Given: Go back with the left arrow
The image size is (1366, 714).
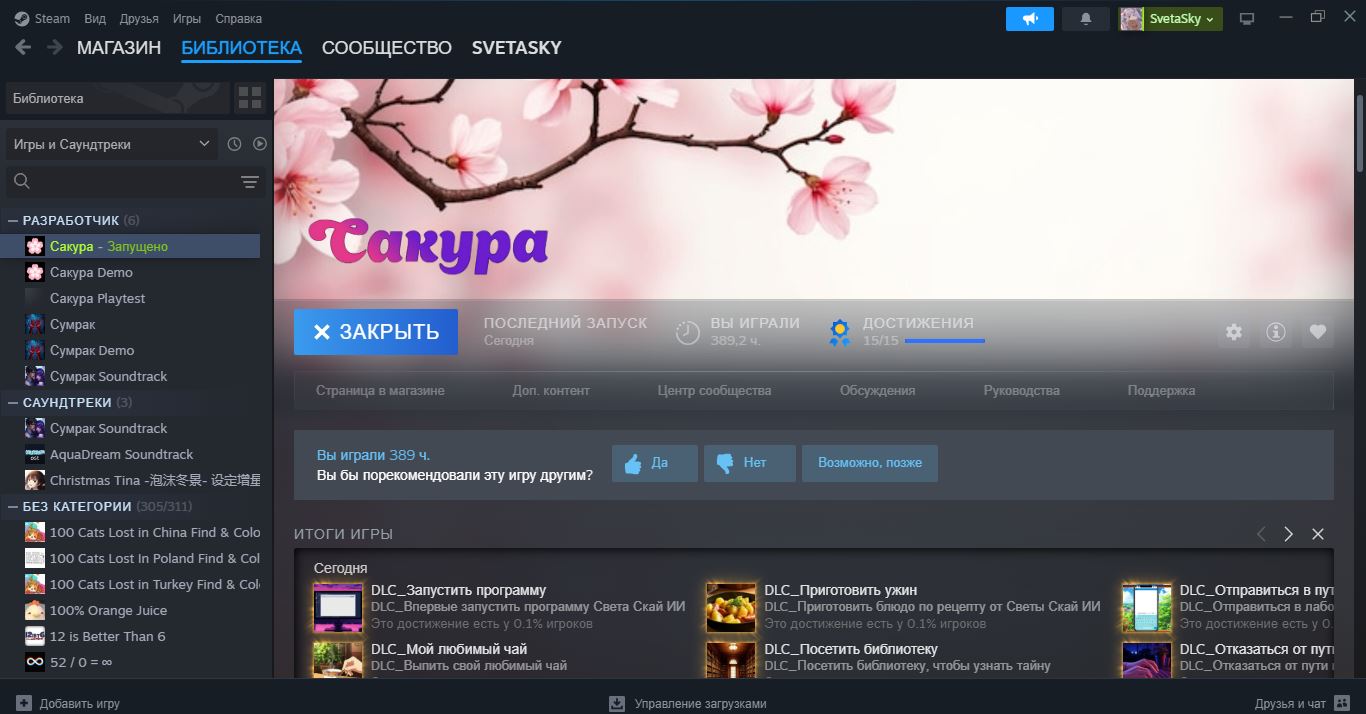Looking at the screenshot, I should (x=23, y=47).
